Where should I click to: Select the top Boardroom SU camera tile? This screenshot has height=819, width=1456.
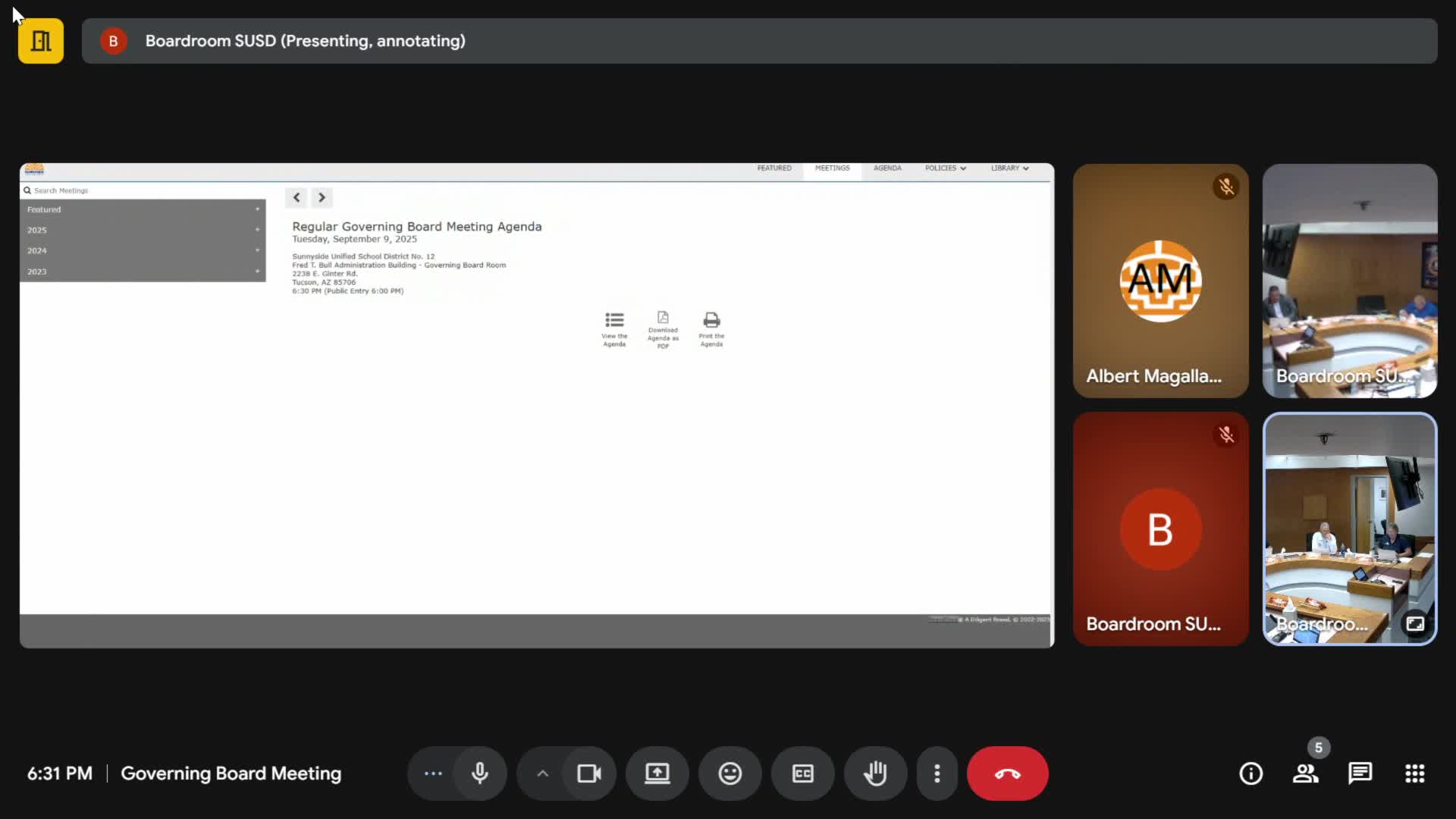click(x=1350, y=281)
